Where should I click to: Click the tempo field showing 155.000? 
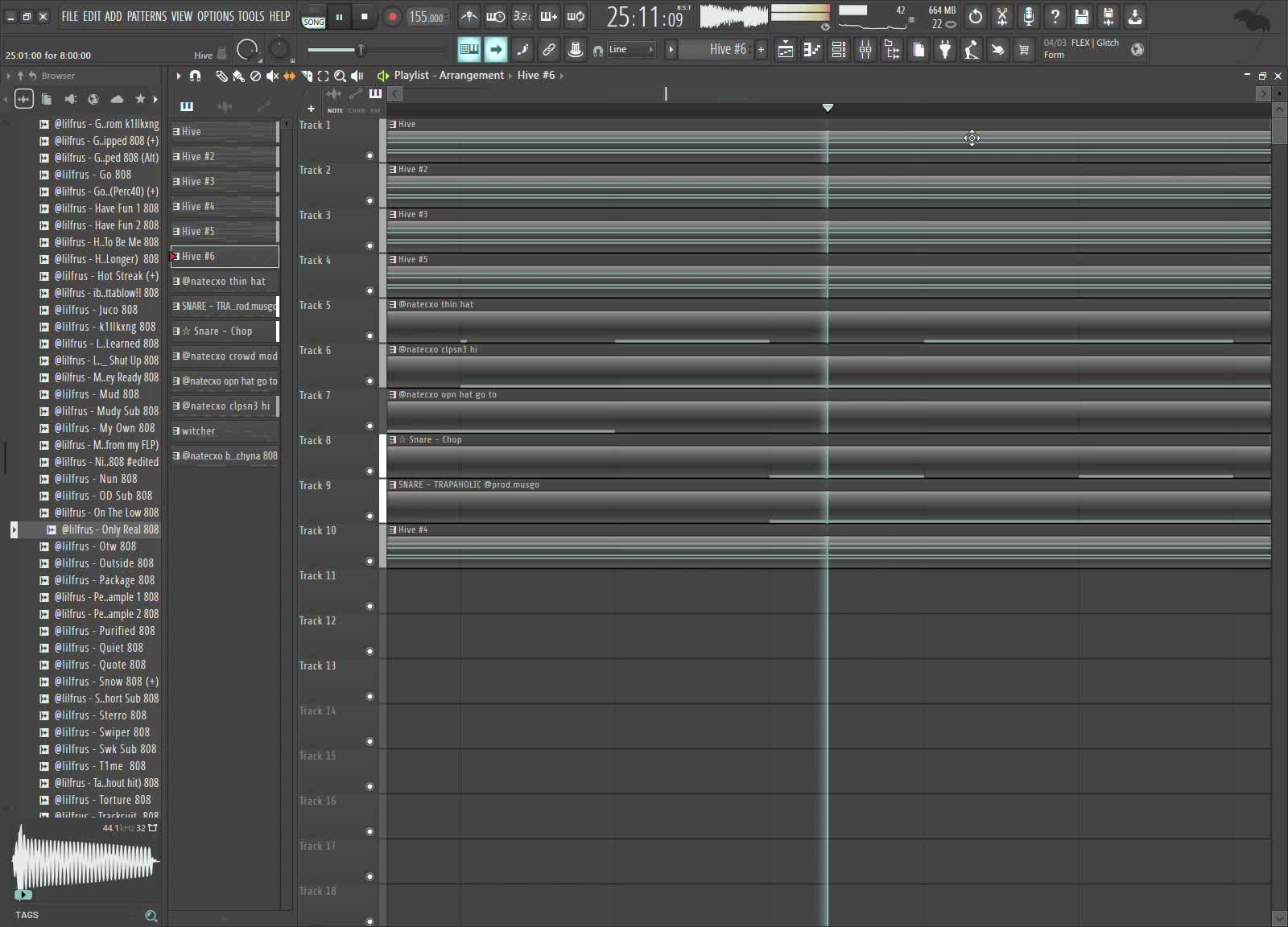[427, 17]
